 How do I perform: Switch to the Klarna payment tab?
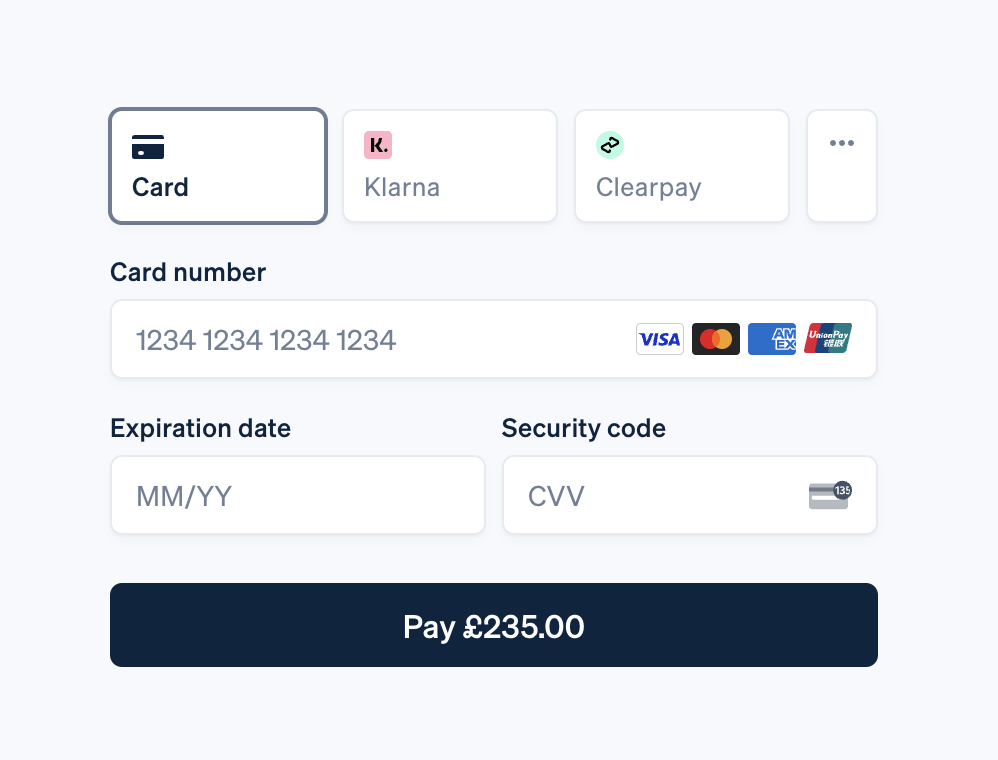tap(449, 166)
